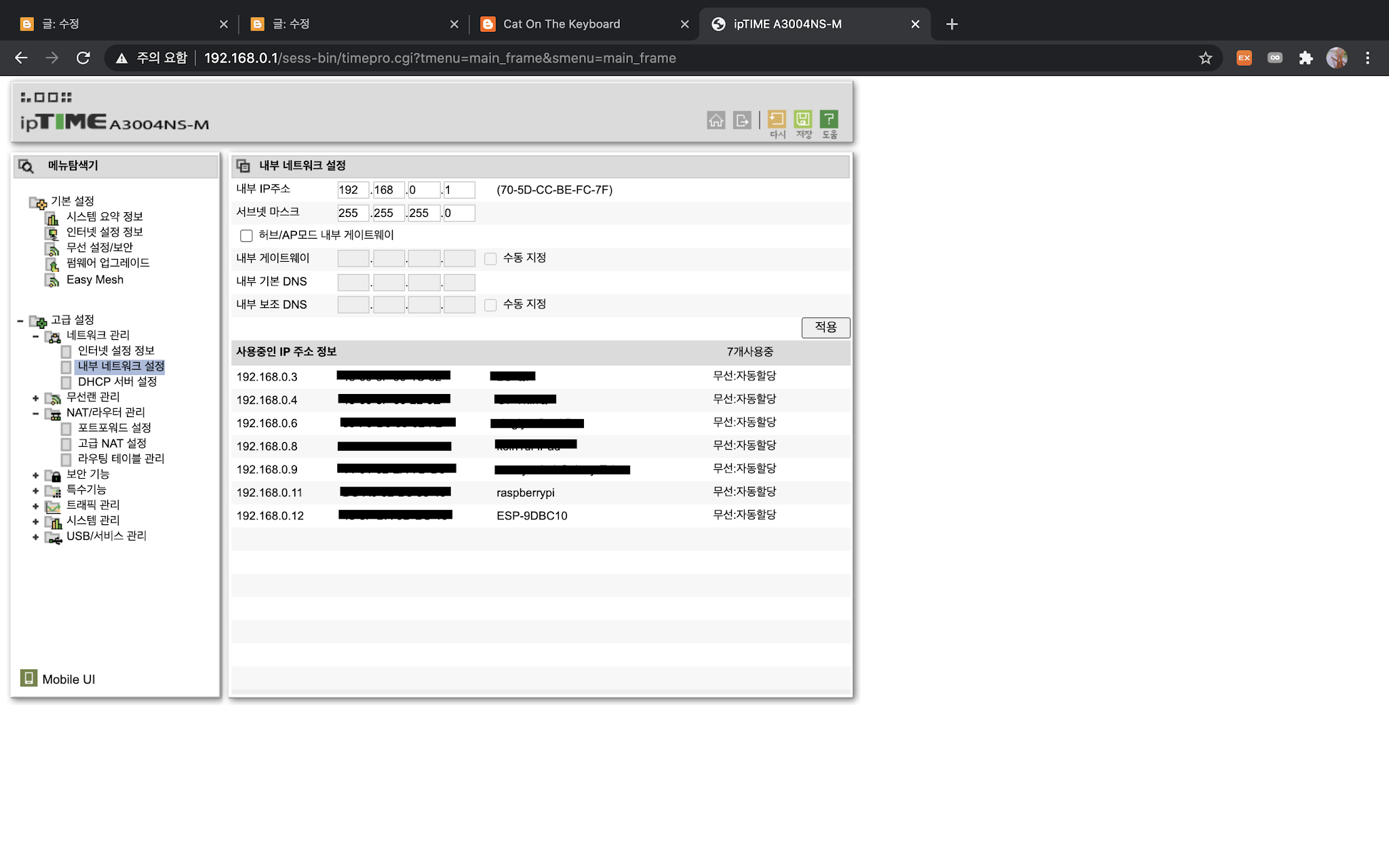Toggle 수동 지정 checkbox for 내부 보조 DNS
The height and width of the screenshot is (868, 1389).
490,305
